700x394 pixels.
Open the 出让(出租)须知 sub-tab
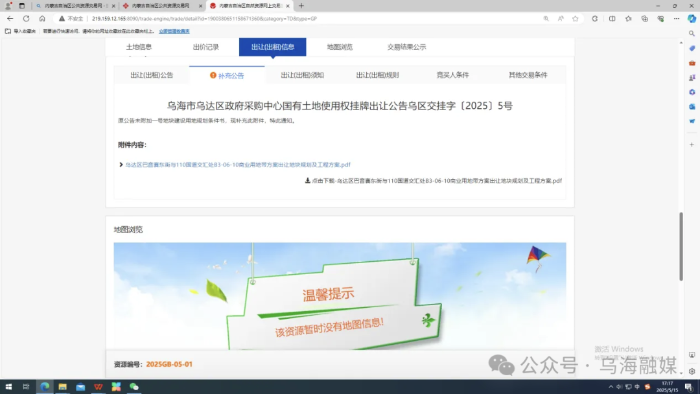302,75
